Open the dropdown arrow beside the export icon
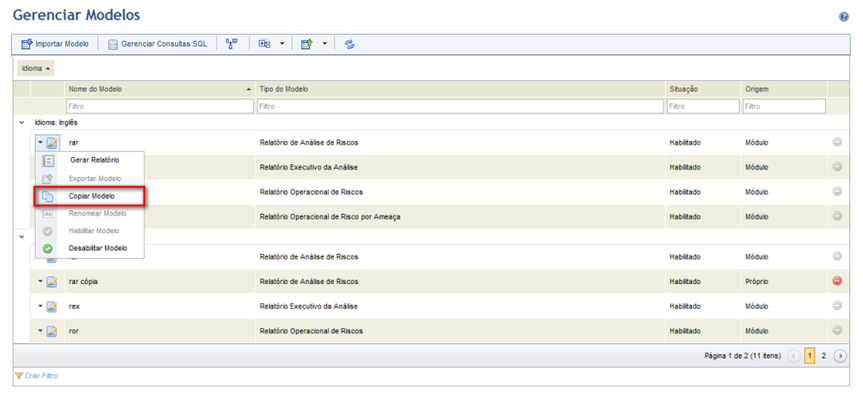Image resolution: width=863 pixels, height=393 pixels. pos(325,44)
